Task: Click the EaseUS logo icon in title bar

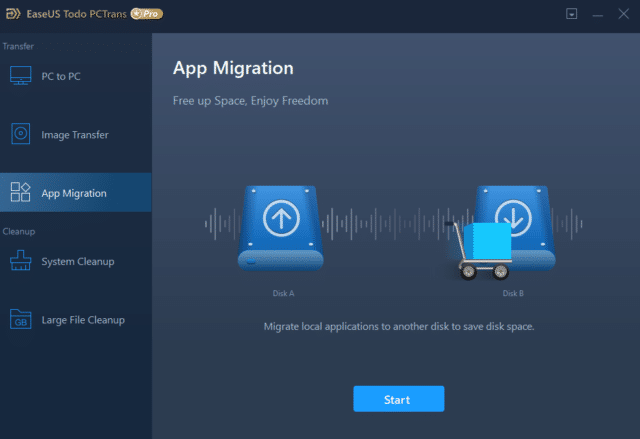Action: (x=13, y=14)
